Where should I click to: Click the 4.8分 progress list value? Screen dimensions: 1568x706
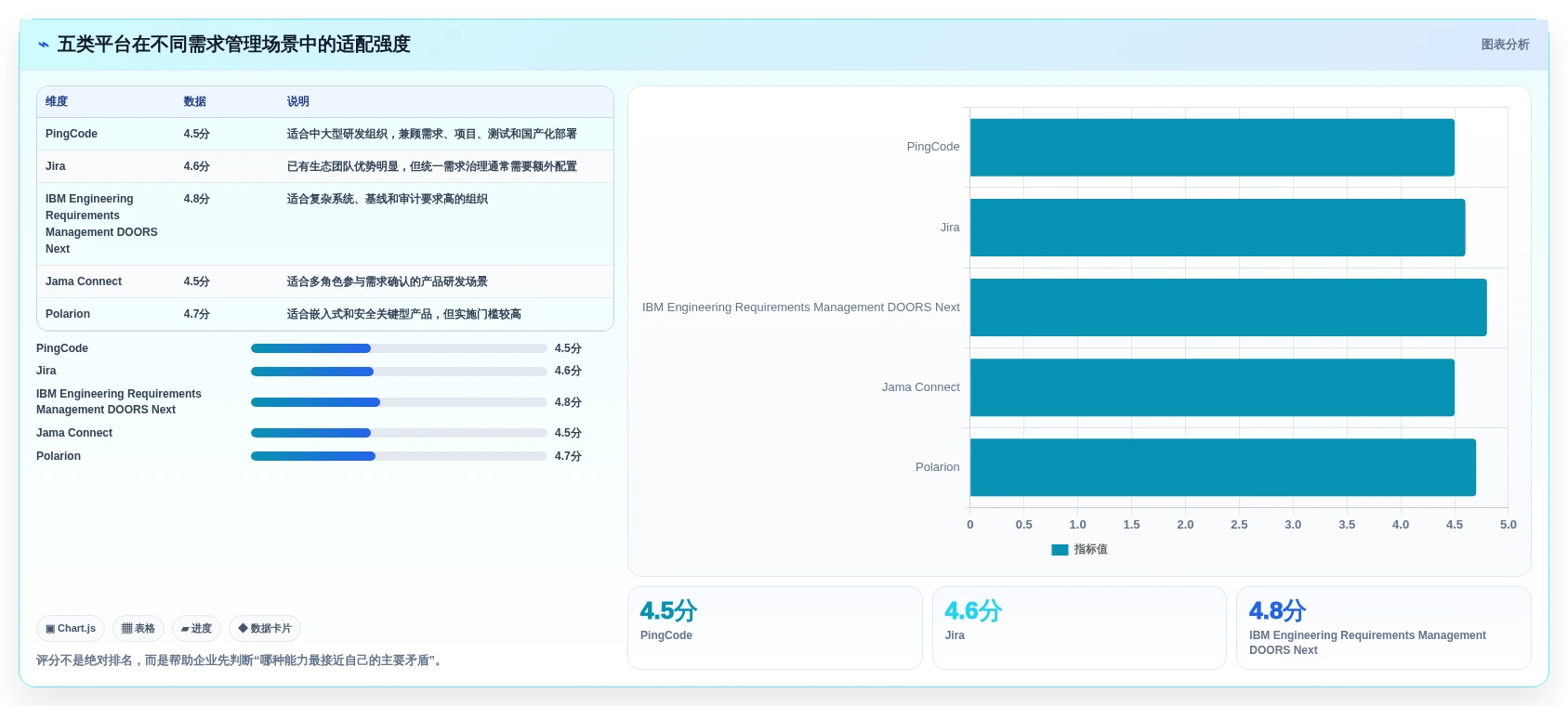click(x=568, y=402)
